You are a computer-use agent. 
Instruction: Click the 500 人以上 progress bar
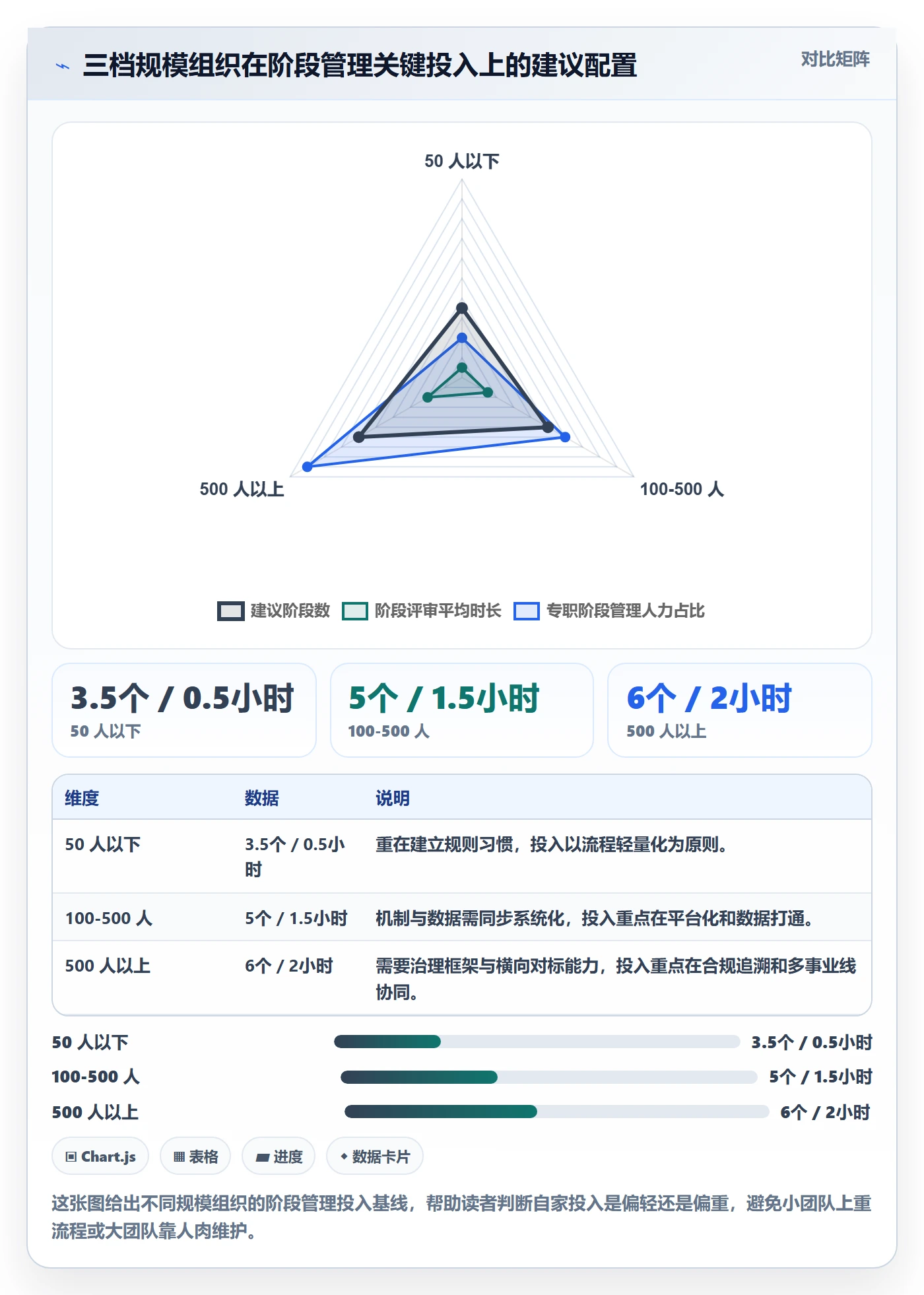click(x=557, y=1112)
